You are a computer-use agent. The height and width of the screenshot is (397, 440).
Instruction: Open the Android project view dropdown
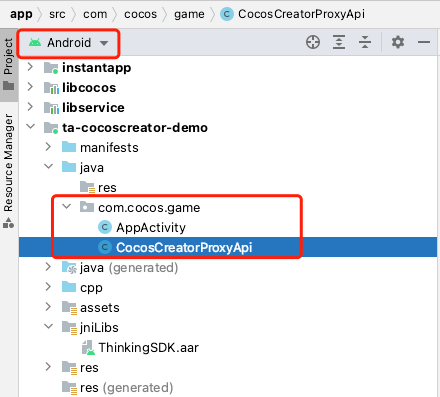68,43
